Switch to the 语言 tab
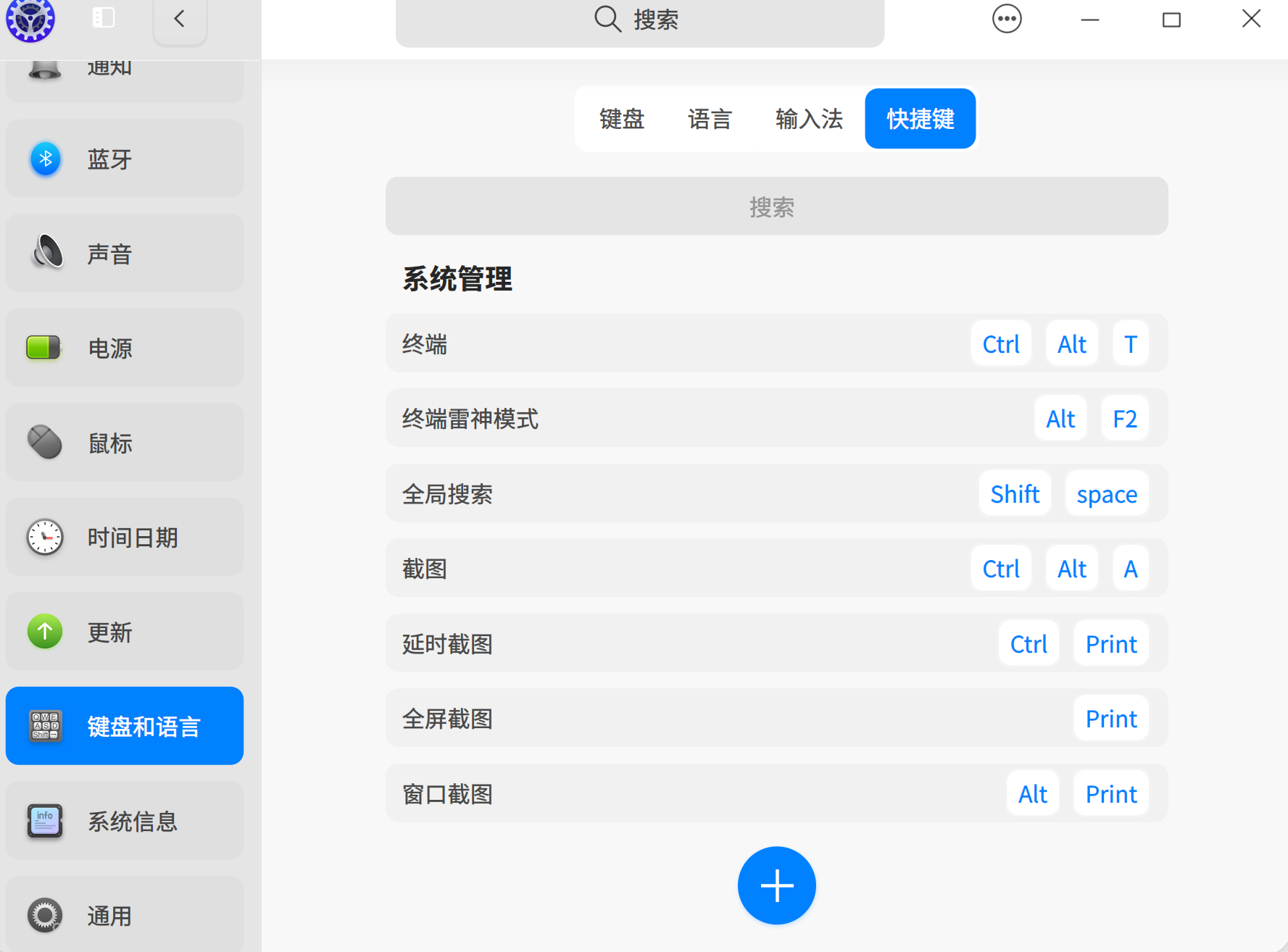 click(x=710, y=119)
